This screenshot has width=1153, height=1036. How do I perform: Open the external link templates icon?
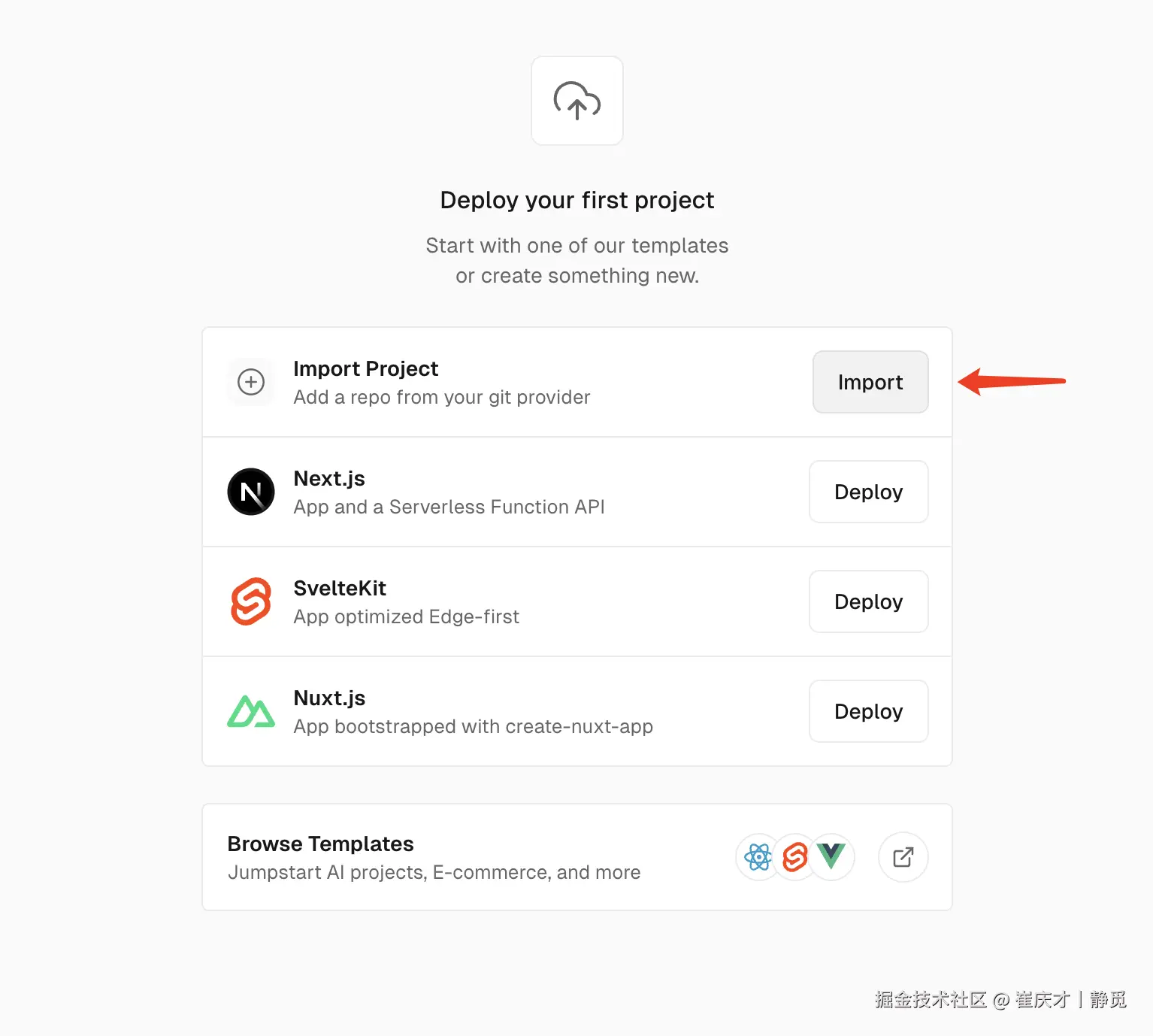[903, 857]
